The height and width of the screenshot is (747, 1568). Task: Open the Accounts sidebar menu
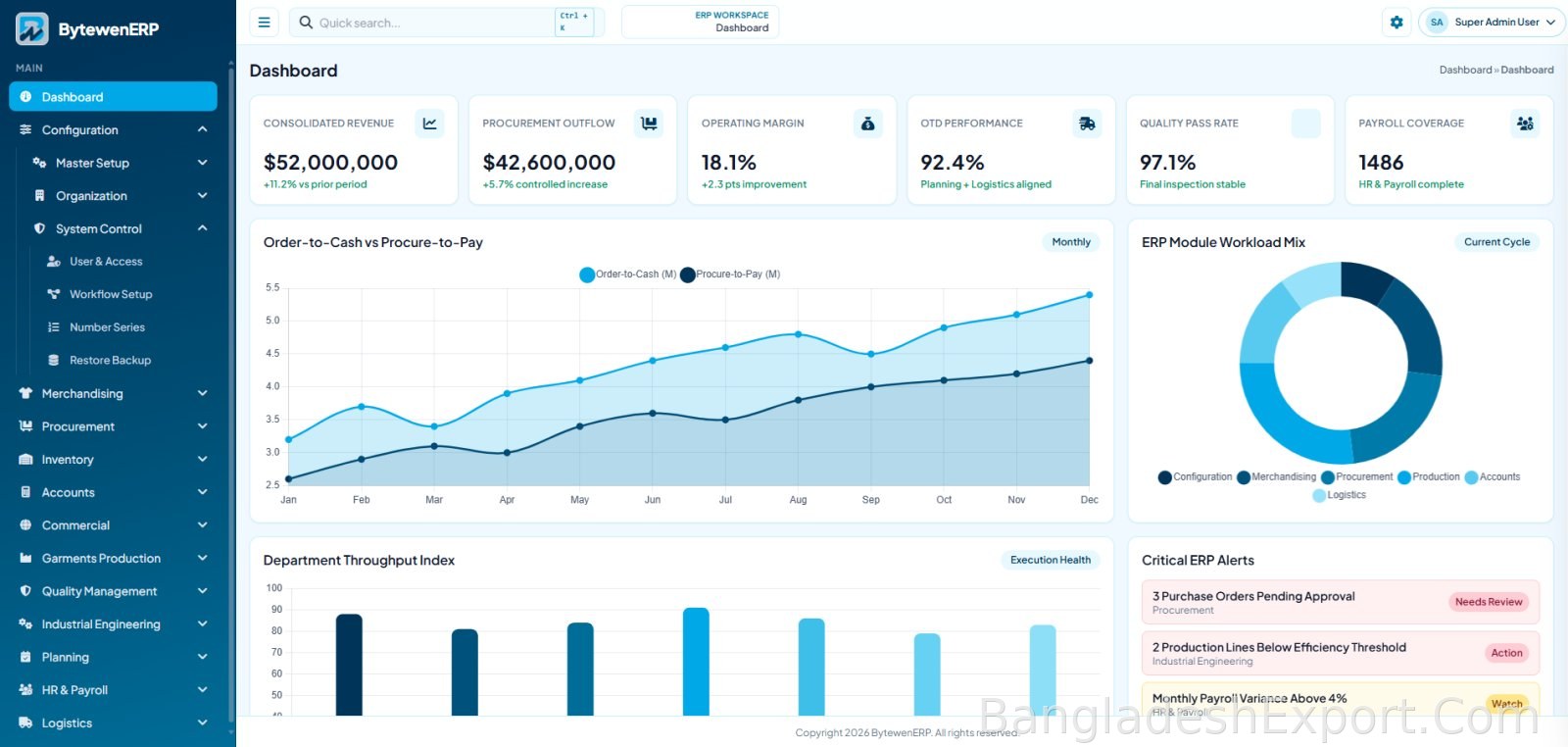tap(113, 492)
